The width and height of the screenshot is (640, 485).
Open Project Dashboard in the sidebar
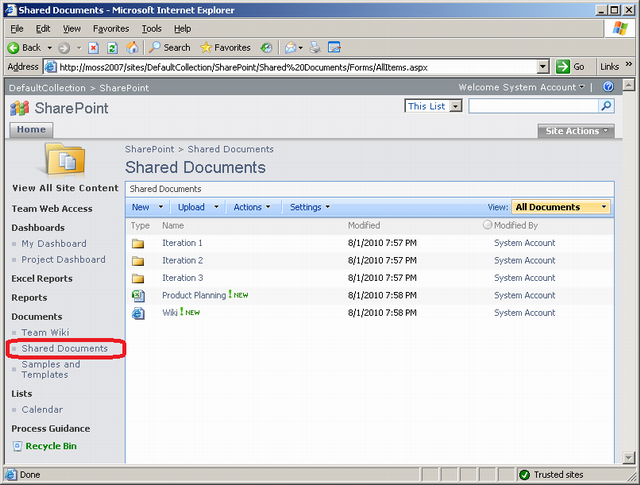point(63,260)
